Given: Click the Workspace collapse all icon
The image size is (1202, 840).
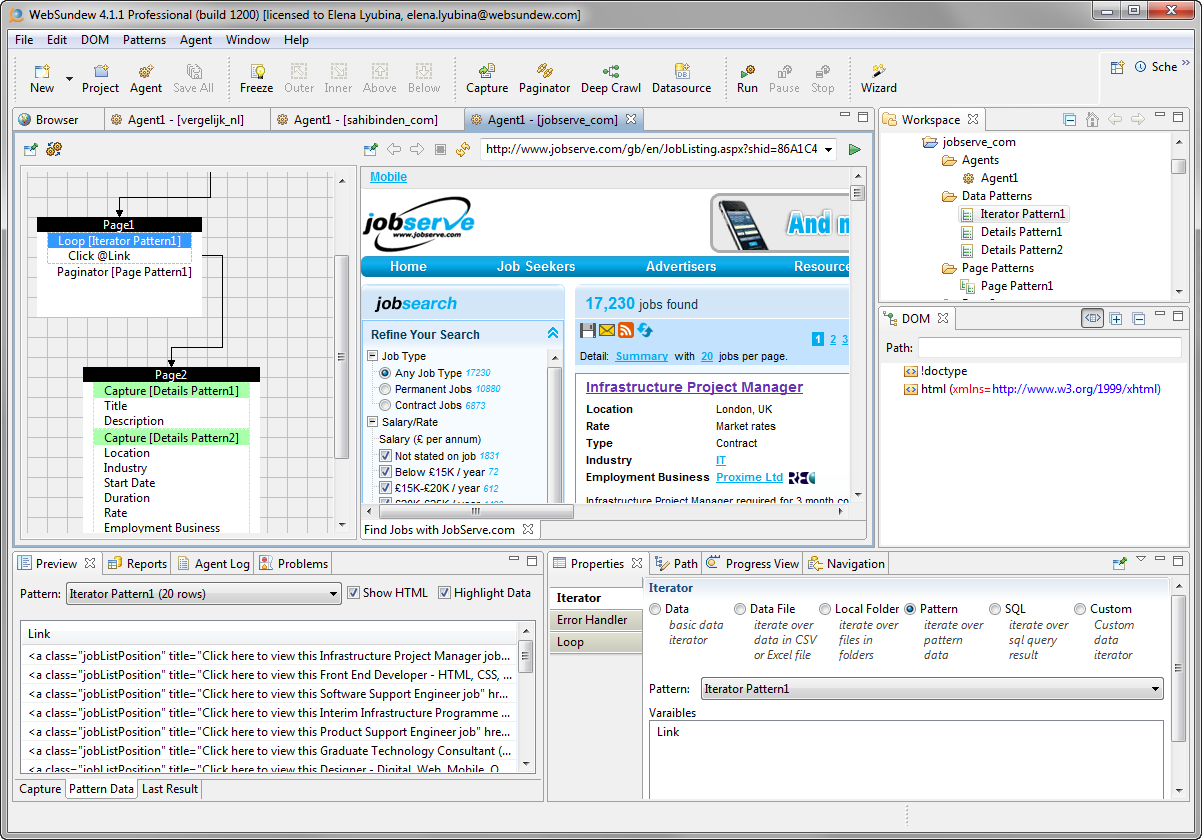Looking at the screenshot, I should click(x=1069, y=119).
